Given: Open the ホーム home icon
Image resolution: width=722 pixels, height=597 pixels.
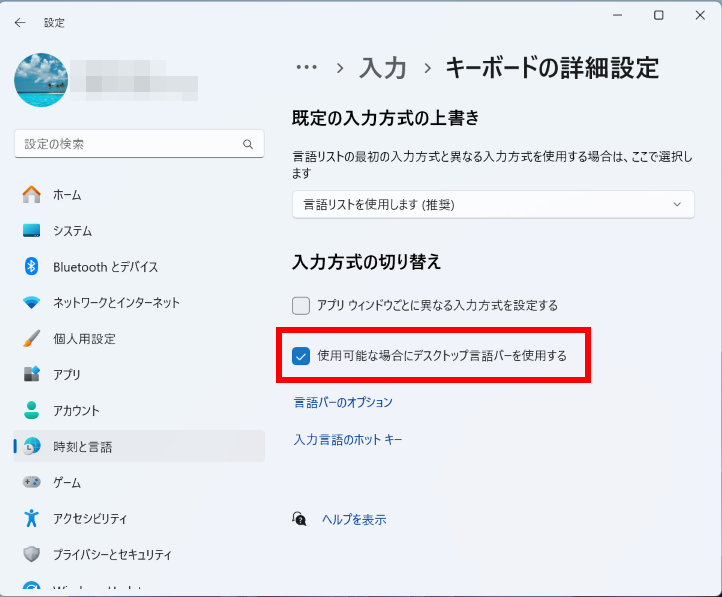Looking at the screenshot, I should [31, 195].
